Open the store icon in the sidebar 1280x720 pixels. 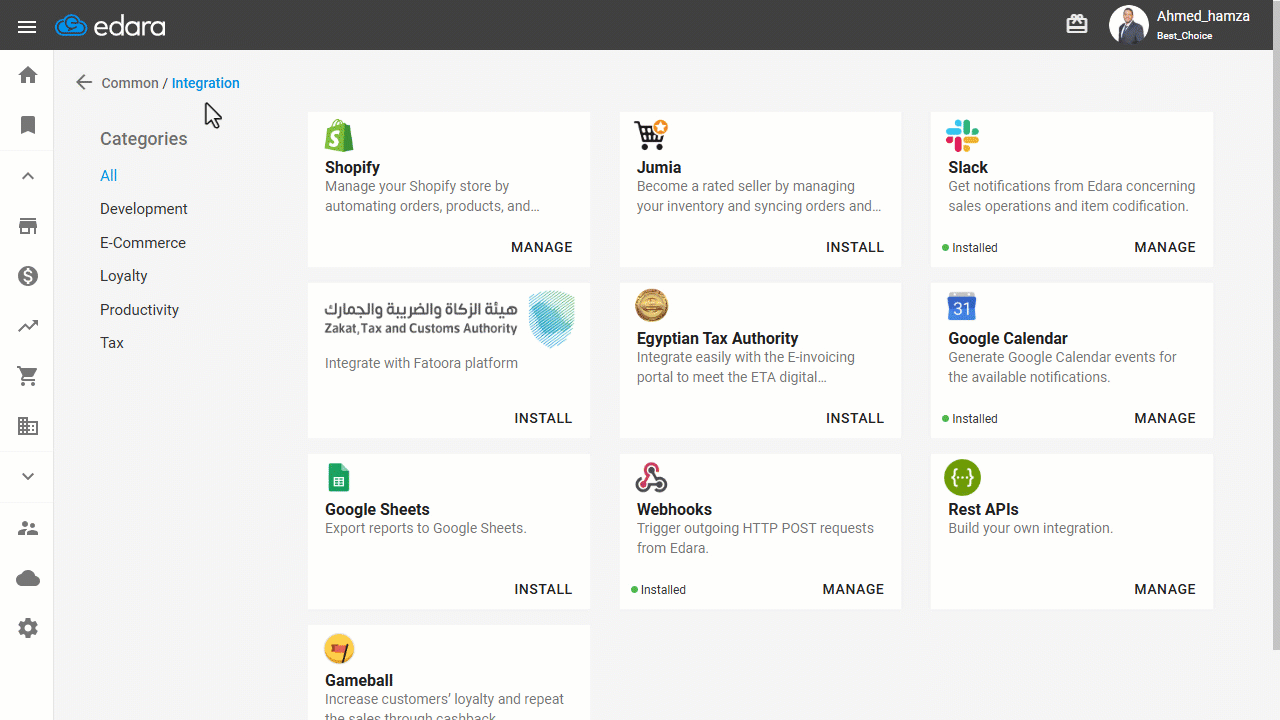pyautogui.click(x=28, y=226)
